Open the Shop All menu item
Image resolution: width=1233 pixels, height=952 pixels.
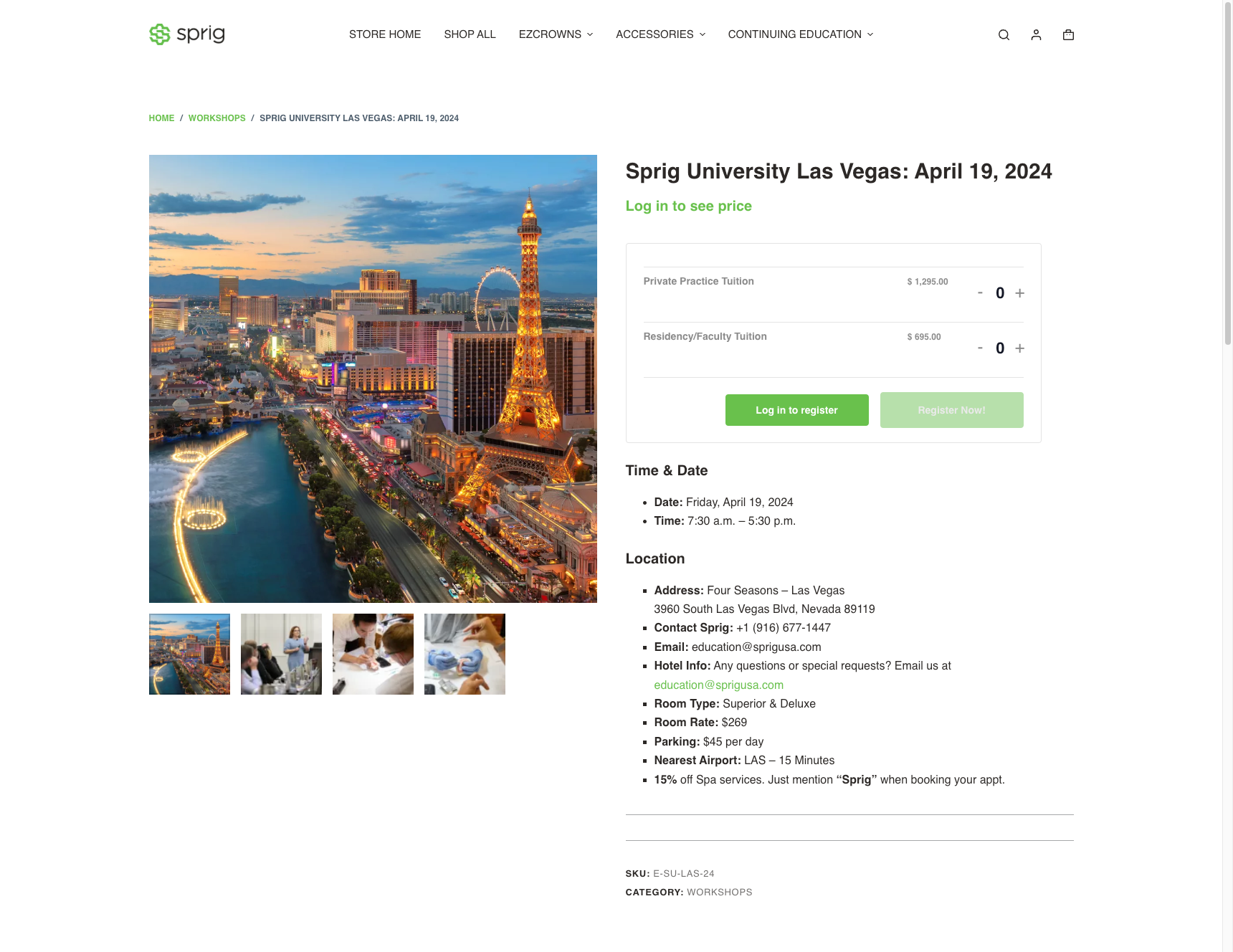click(470, 34)
